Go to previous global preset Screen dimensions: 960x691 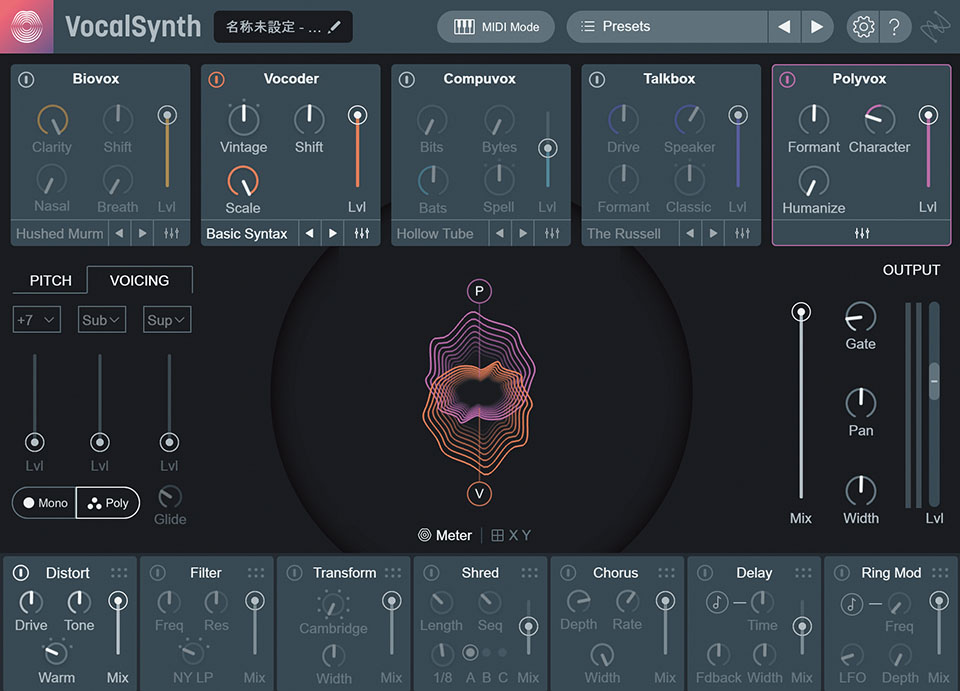coord(784,26)
